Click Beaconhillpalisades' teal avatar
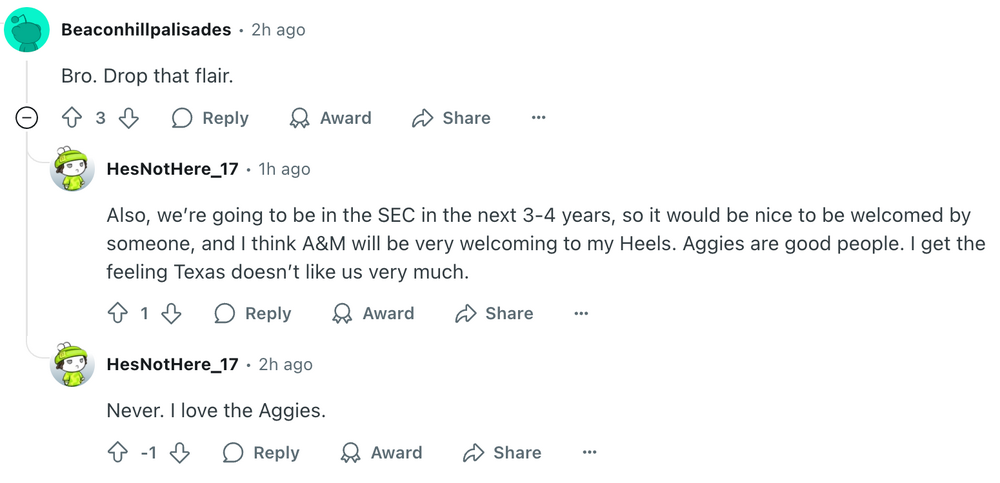 click(27, 30)
